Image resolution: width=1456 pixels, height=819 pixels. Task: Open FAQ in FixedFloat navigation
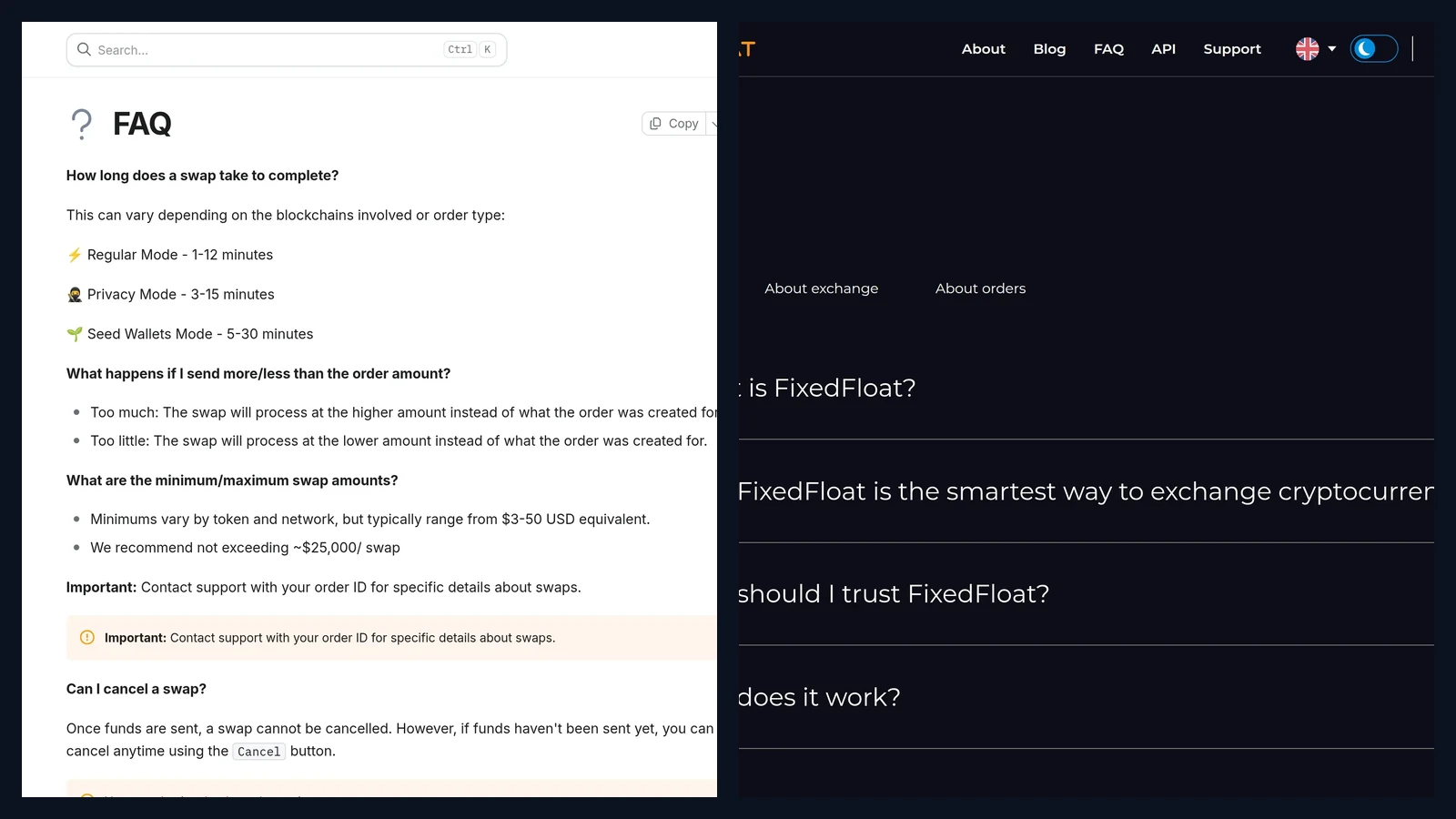(x=1108, y=49)
